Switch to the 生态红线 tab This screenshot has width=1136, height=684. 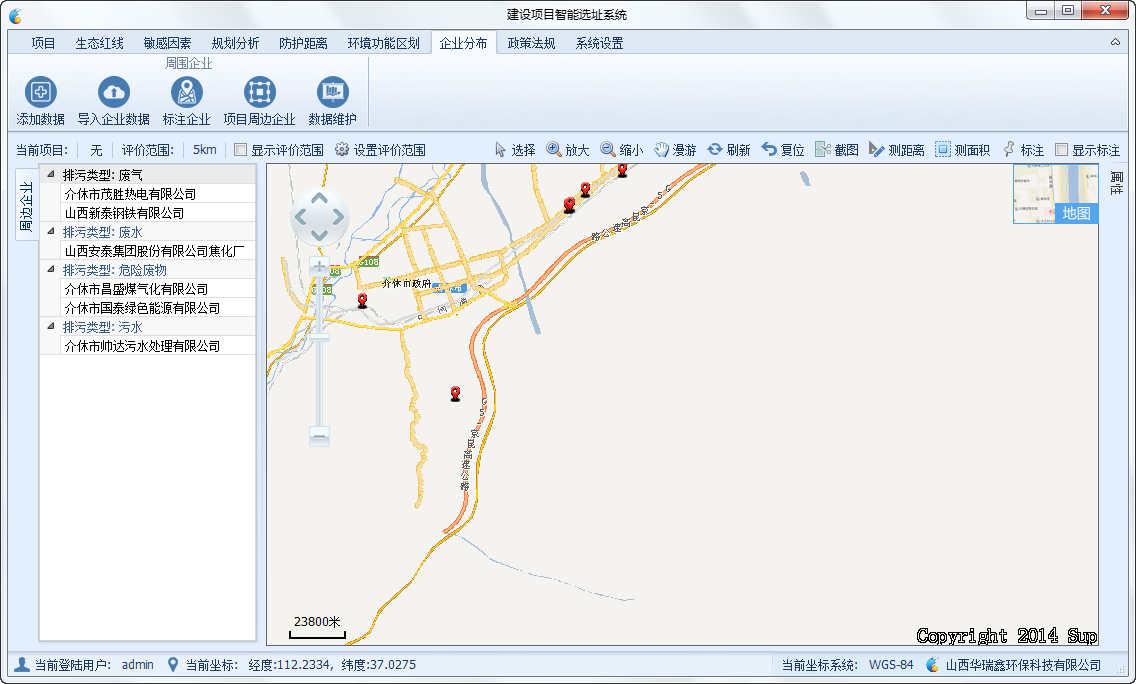100,43
